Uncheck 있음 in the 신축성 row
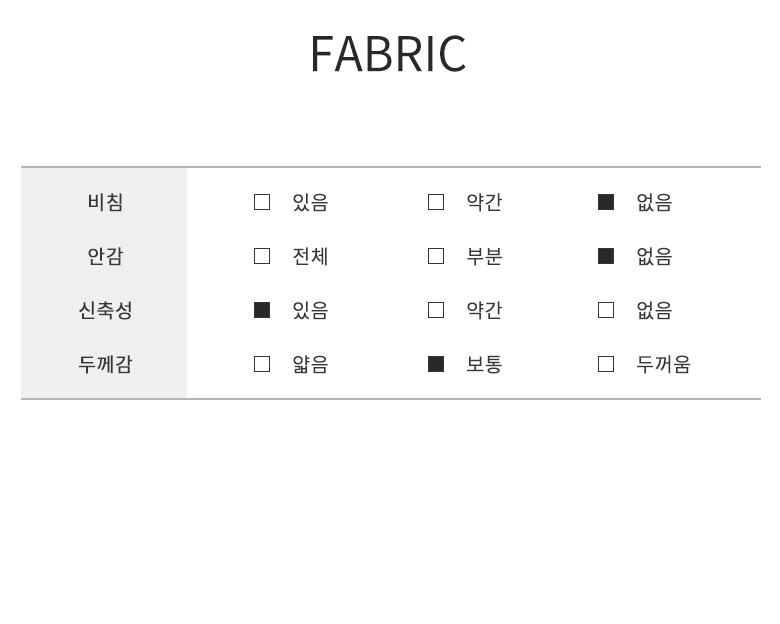The width and height of the screenshot is (780, 624). point(262,310)
